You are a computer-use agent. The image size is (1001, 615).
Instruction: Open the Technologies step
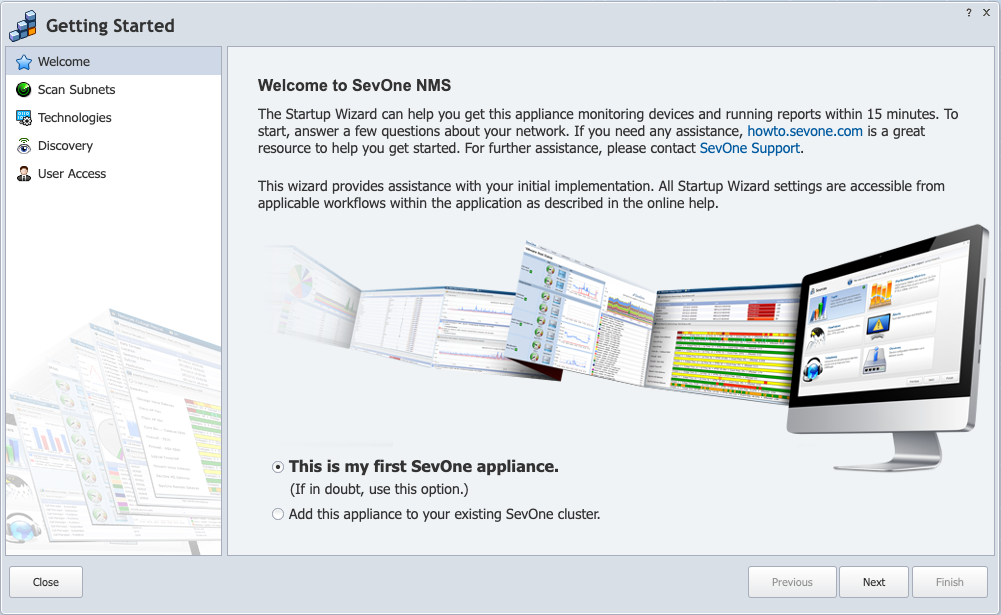pyautogui.click(x=114, y=118)
